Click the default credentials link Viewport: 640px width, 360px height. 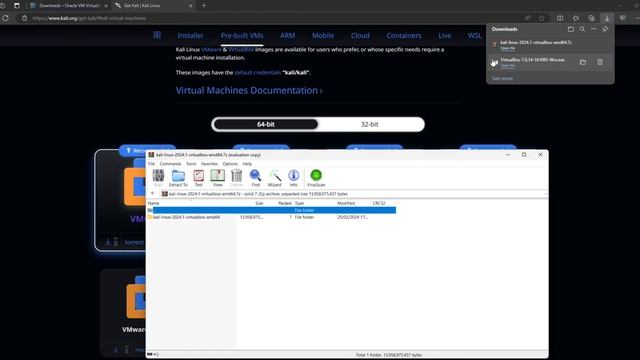[x=258, y=72]
